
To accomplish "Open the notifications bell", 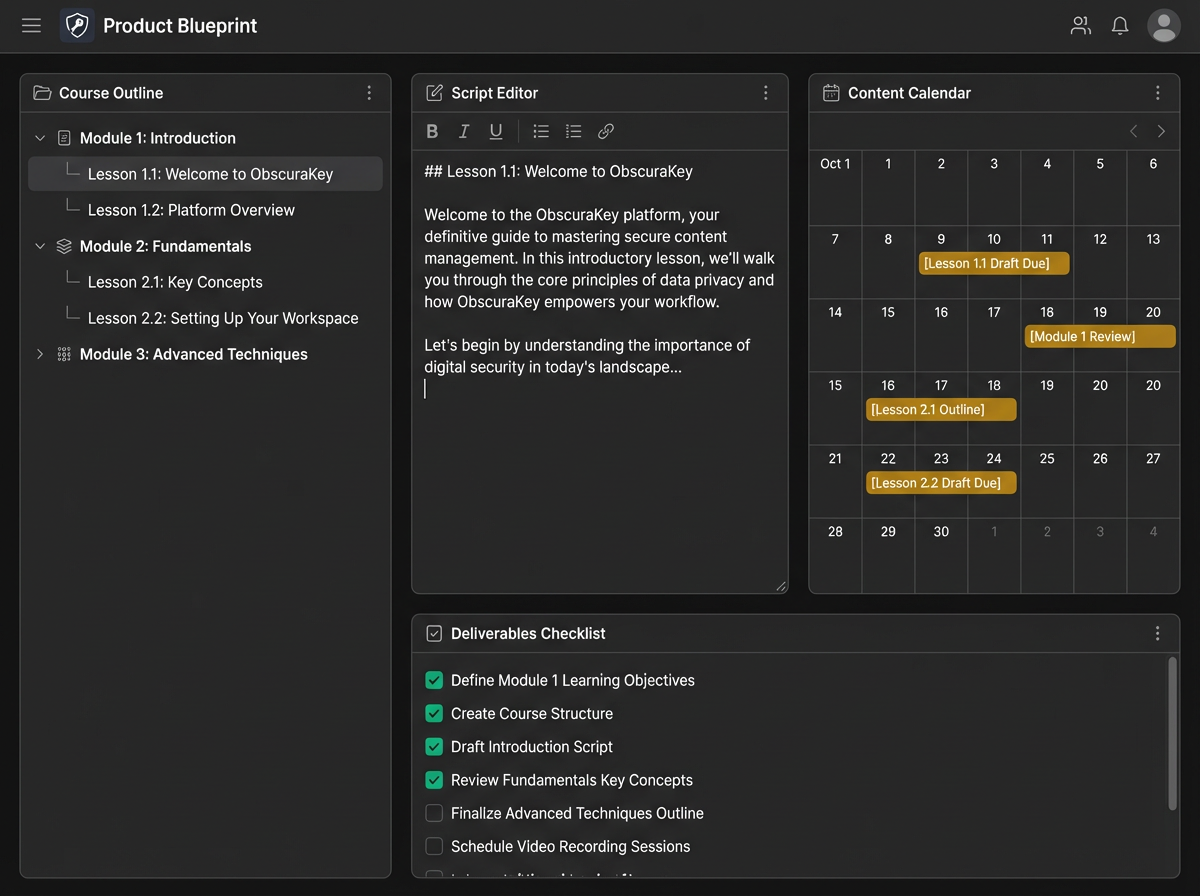I will click(x=1120, y=26).
